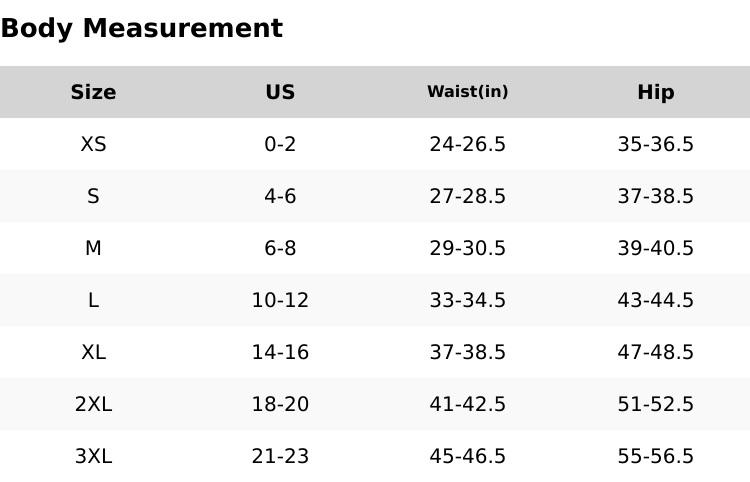
Task: Click hip measurement 37-38.5
Action: (655, 196)
